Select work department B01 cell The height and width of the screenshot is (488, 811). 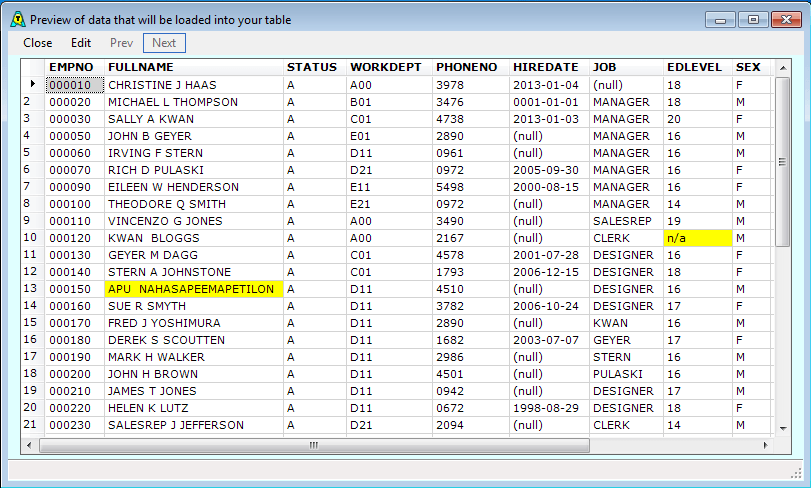(389, 102)
